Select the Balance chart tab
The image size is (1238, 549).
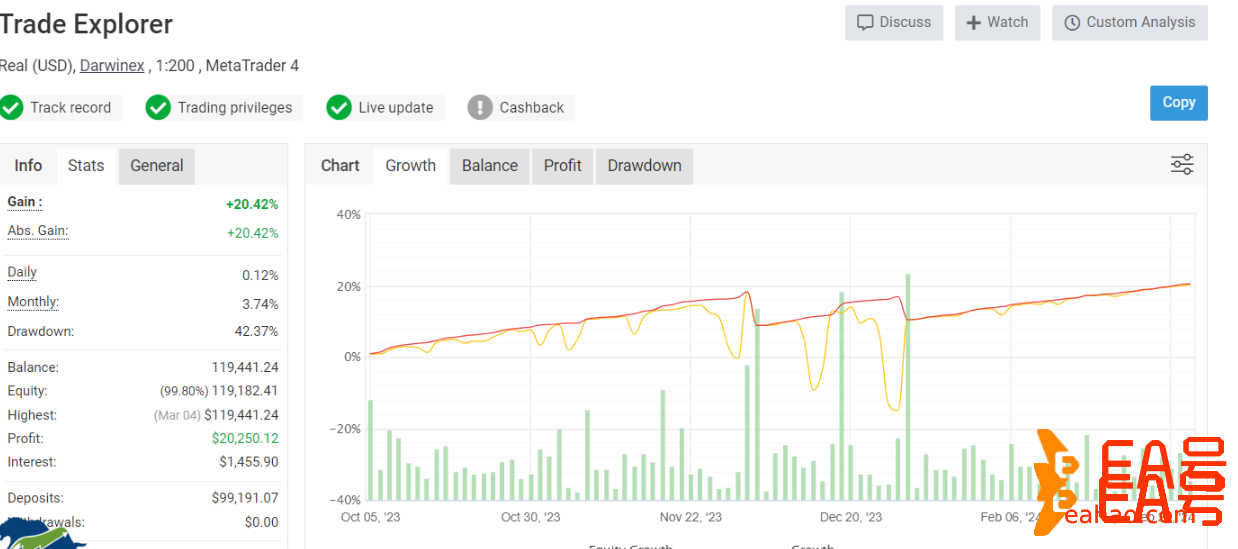click(x=490, y=166)
